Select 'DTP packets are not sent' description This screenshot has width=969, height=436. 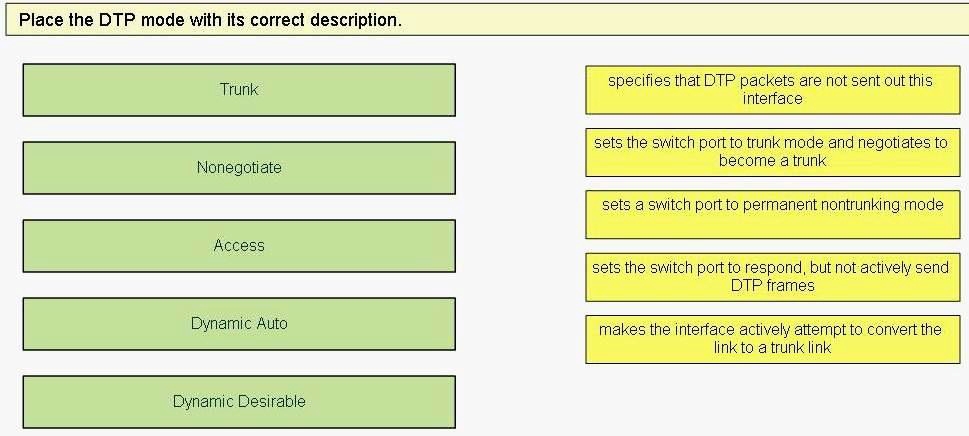click(772, 90)
